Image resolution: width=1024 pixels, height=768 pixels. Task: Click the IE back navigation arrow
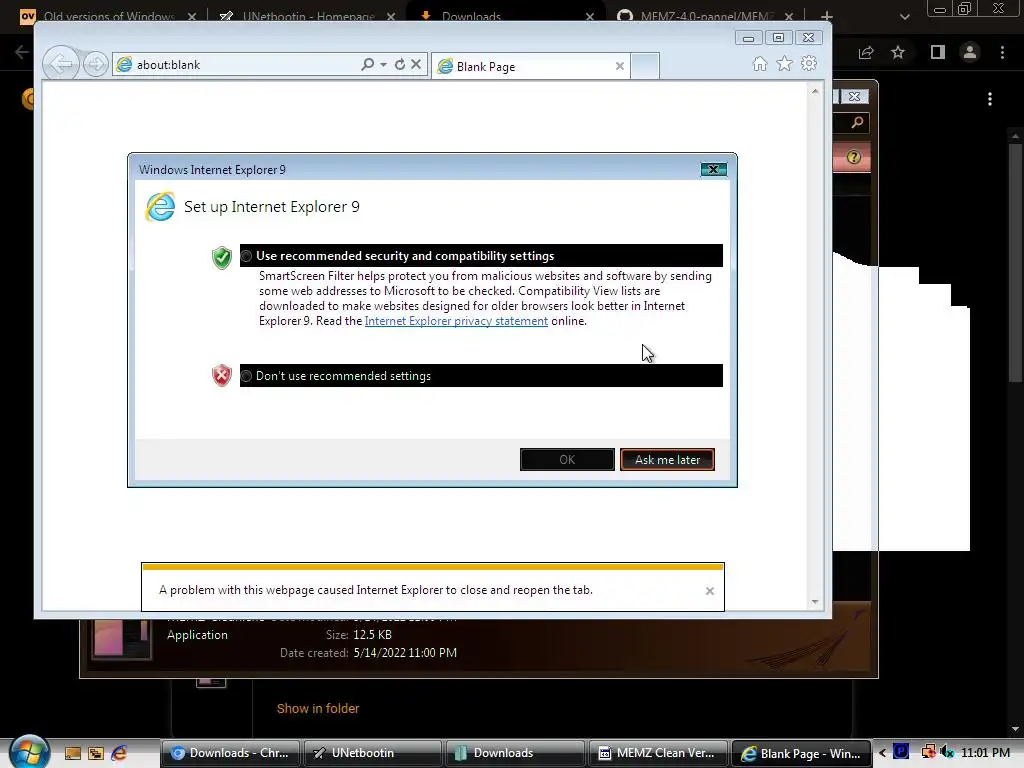point(61,64)
